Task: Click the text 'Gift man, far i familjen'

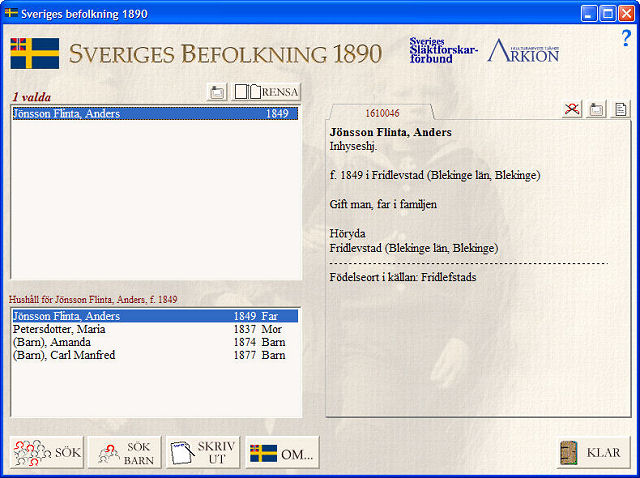Action: pyautogui.click(x=383, y=204)
